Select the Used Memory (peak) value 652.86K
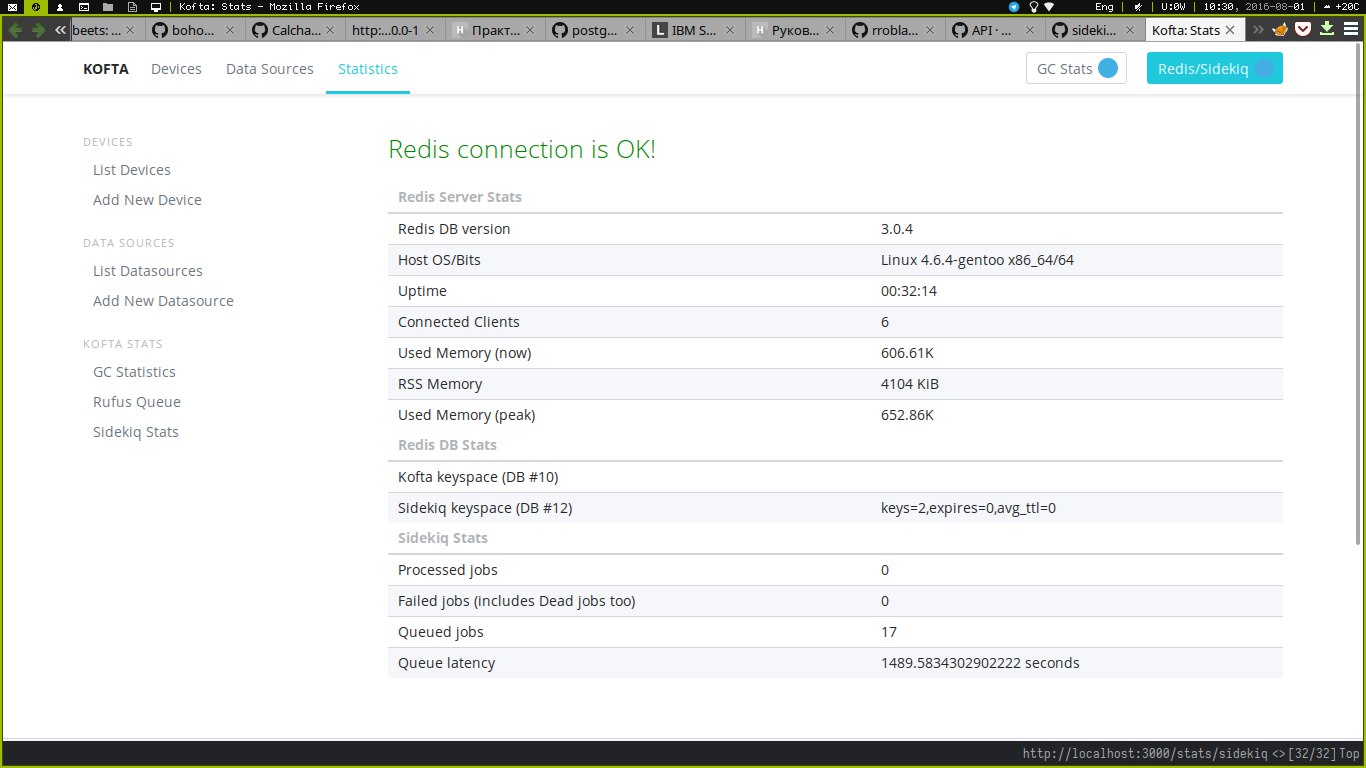Screen dimensions: 1366x768 tap(908, 415)
